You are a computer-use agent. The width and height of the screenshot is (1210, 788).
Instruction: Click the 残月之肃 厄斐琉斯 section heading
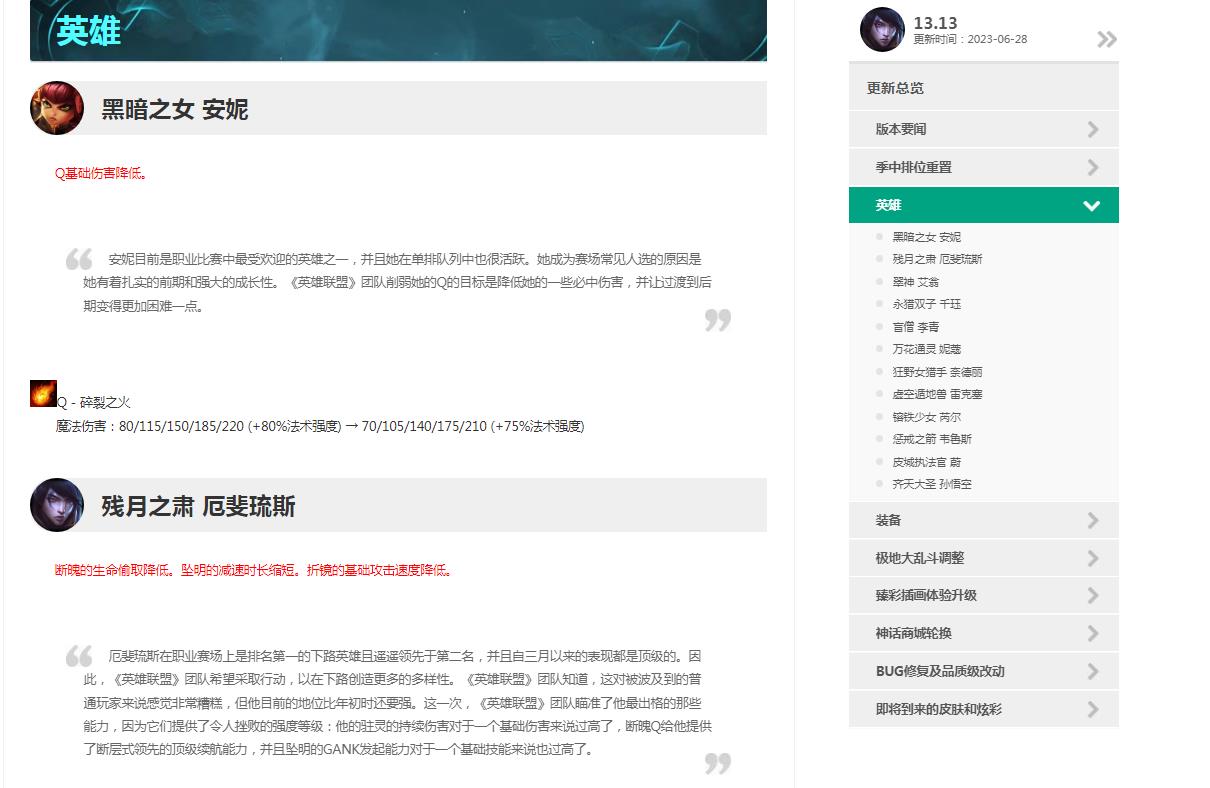click(x=198, y=506)
